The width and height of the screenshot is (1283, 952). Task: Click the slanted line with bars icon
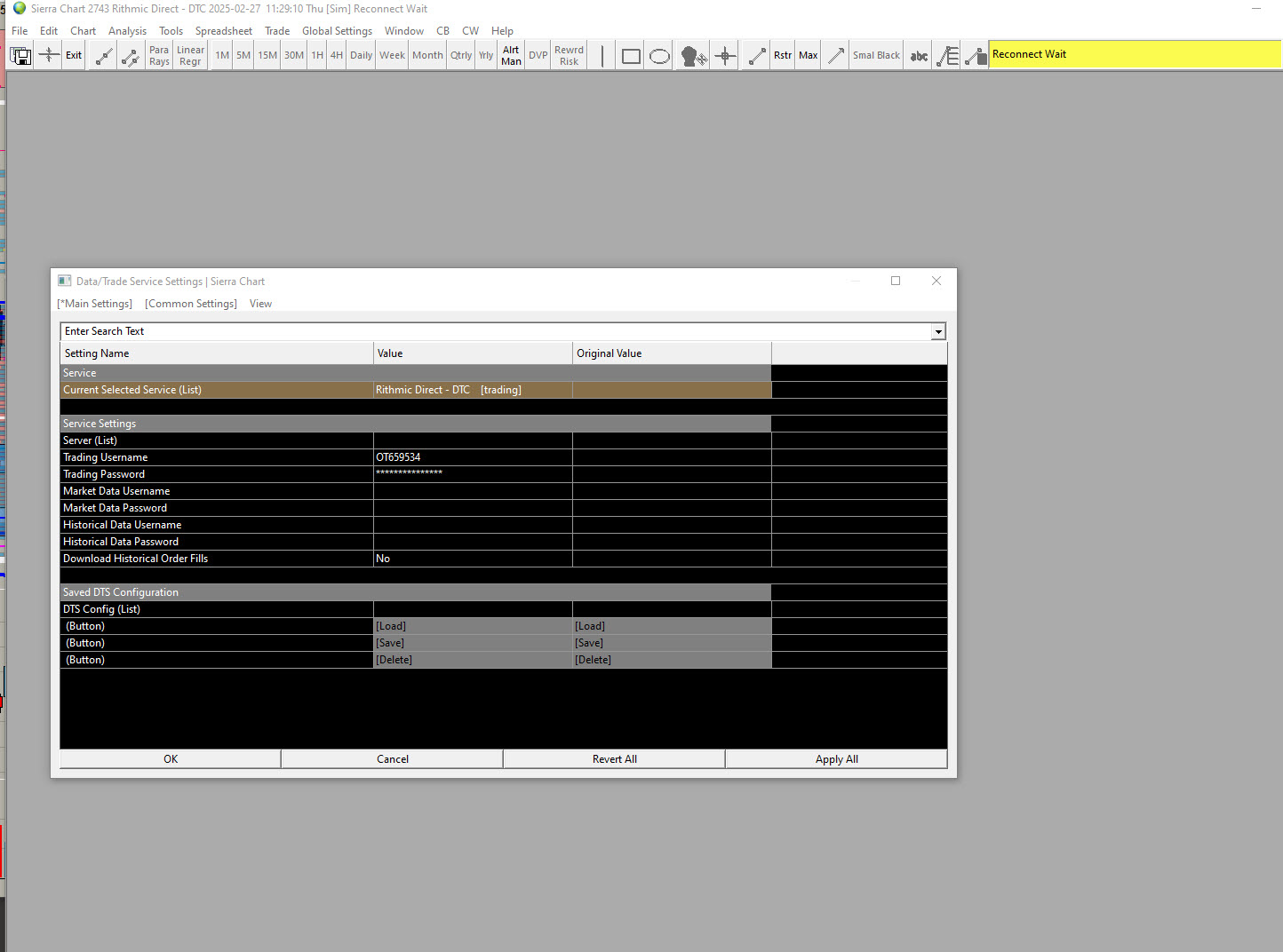[x=948, y=55]
